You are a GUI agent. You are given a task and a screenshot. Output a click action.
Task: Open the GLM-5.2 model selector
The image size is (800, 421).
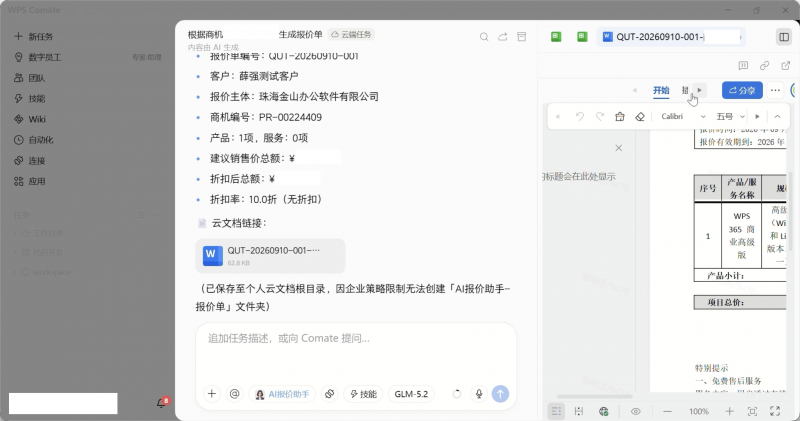coord(411,394)
